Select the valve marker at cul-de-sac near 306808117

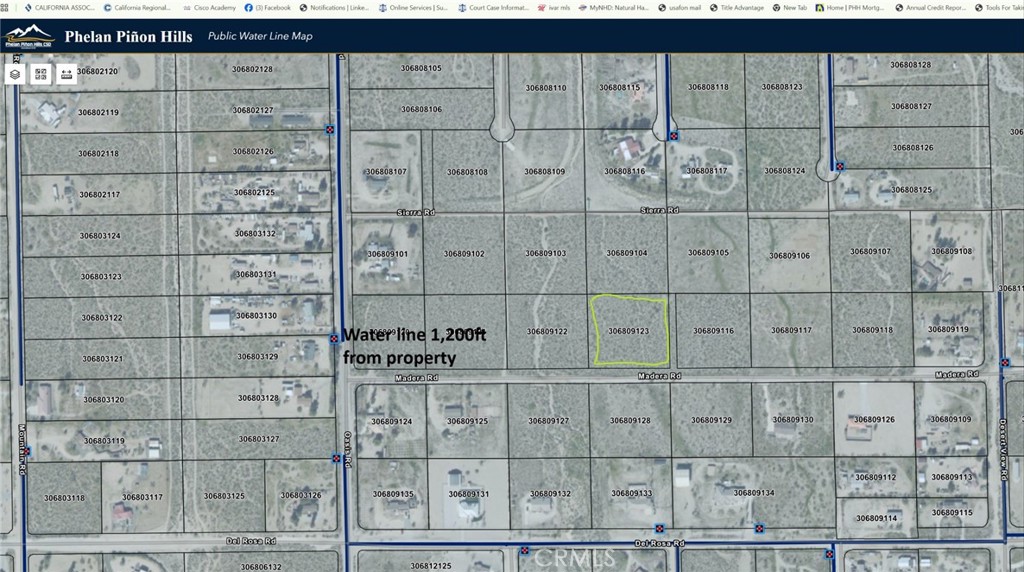pyautogui.click(x=674, y=136)
